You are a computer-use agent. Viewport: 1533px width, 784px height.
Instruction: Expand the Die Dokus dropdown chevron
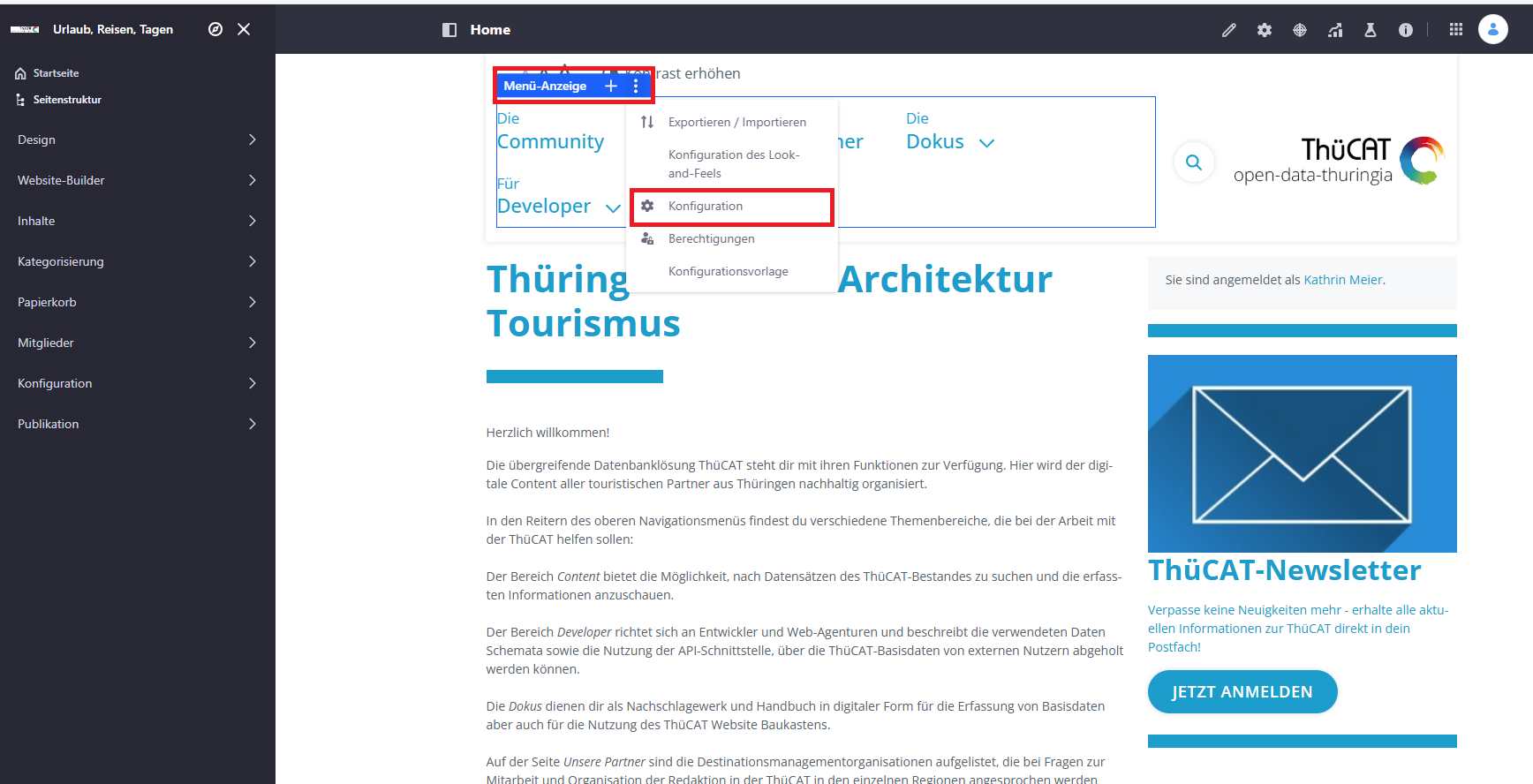coord(987,143)
